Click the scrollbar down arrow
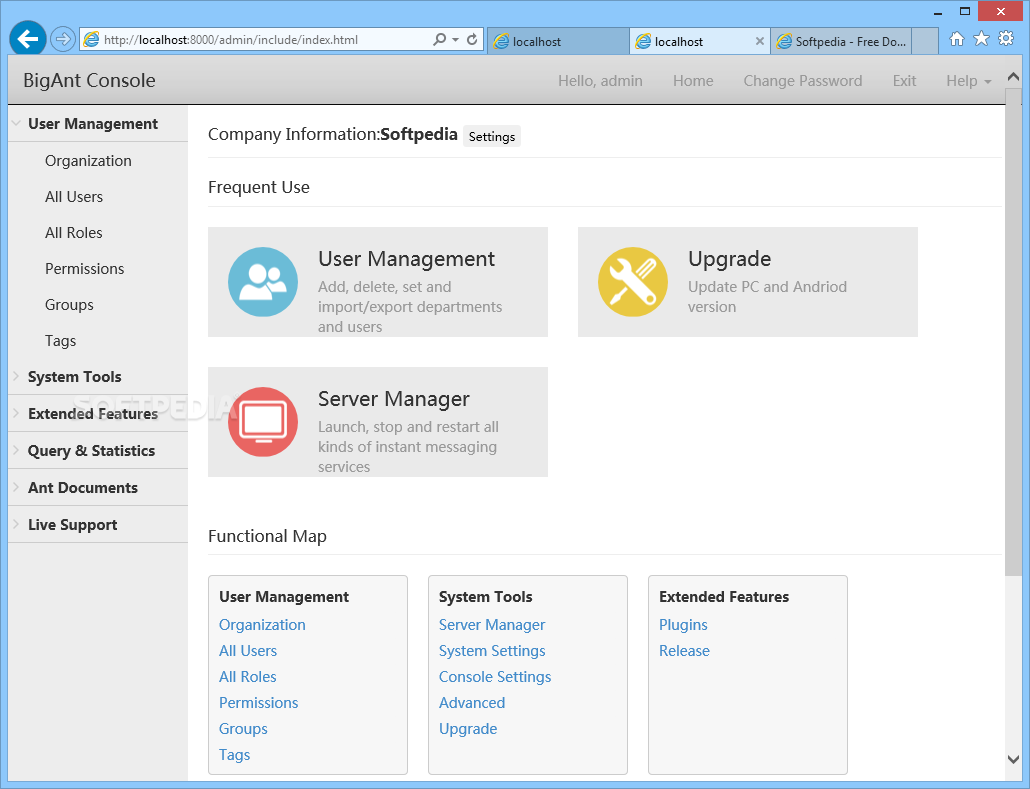This screenshot has width=1030, height=789. pyautogui.click(x=1013, y=759)
